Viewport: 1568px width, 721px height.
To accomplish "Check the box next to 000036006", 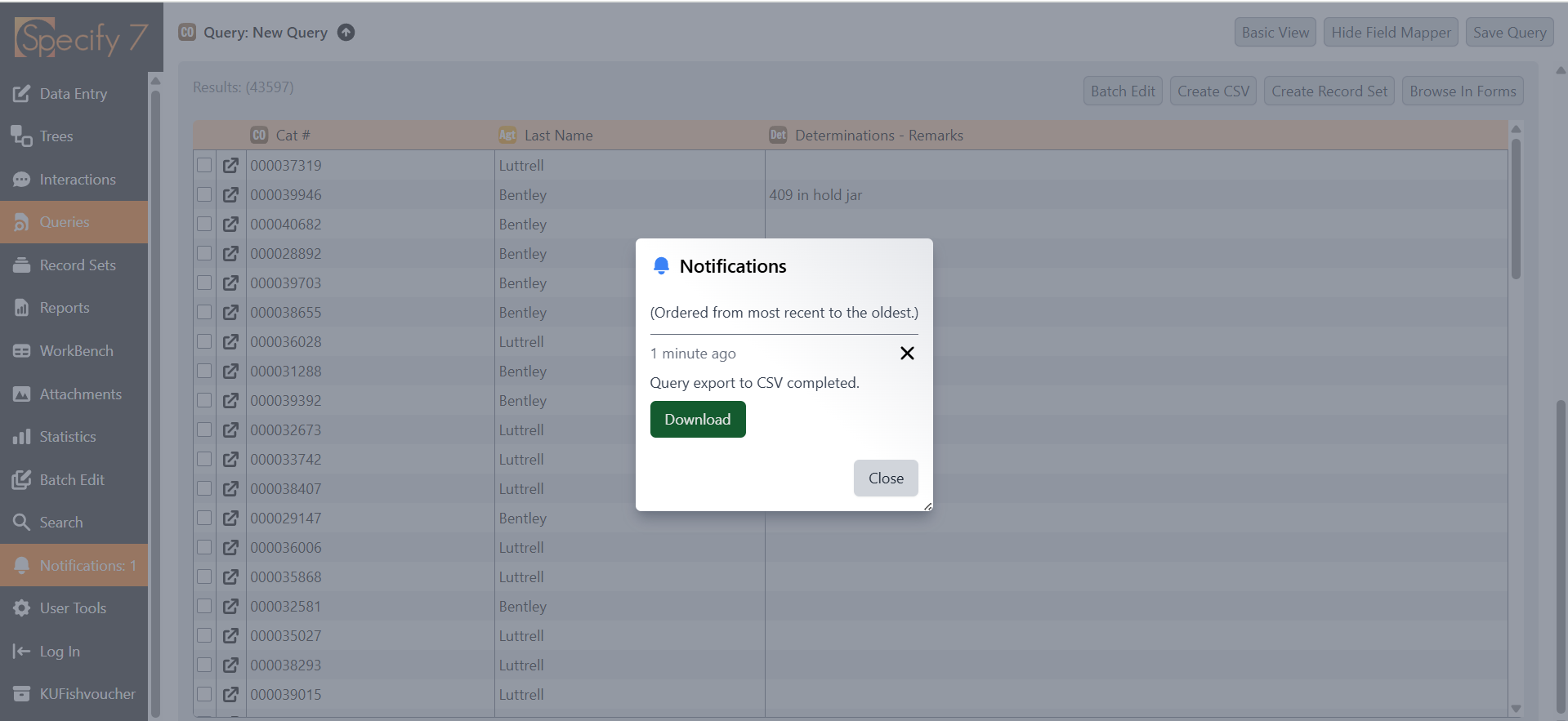I will [x=204, y=547].
